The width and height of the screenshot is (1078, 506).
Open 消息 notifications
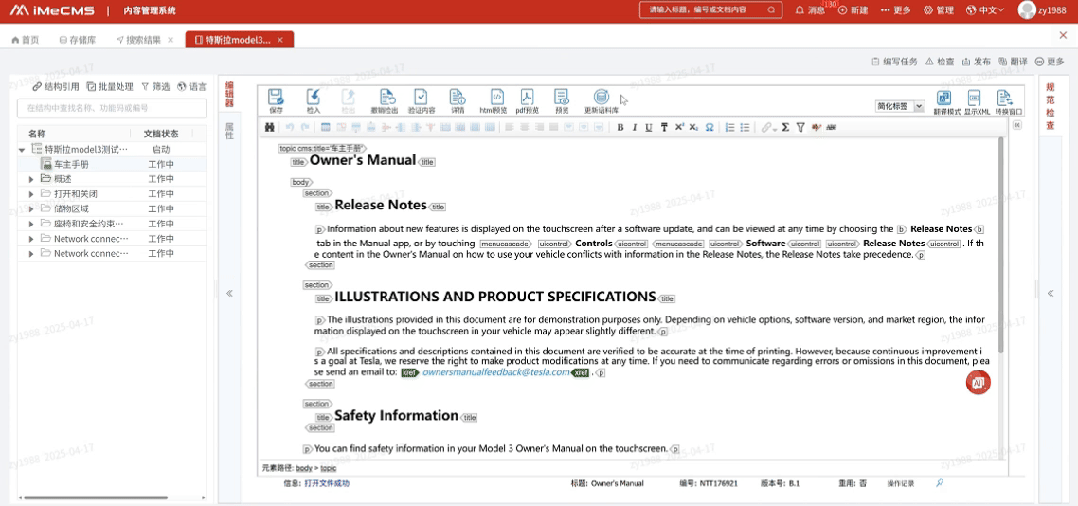coord(811,10)
